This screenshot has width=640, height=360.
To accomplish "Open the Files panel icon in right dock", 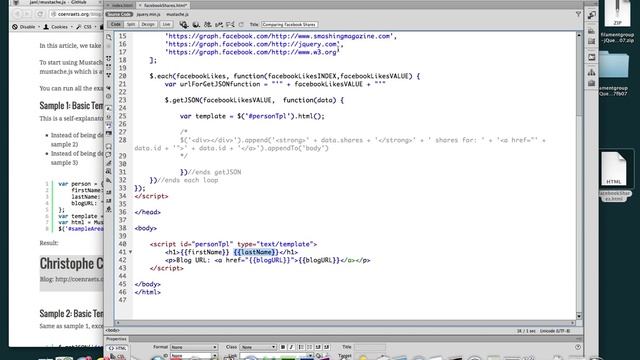I will point(592,73).
